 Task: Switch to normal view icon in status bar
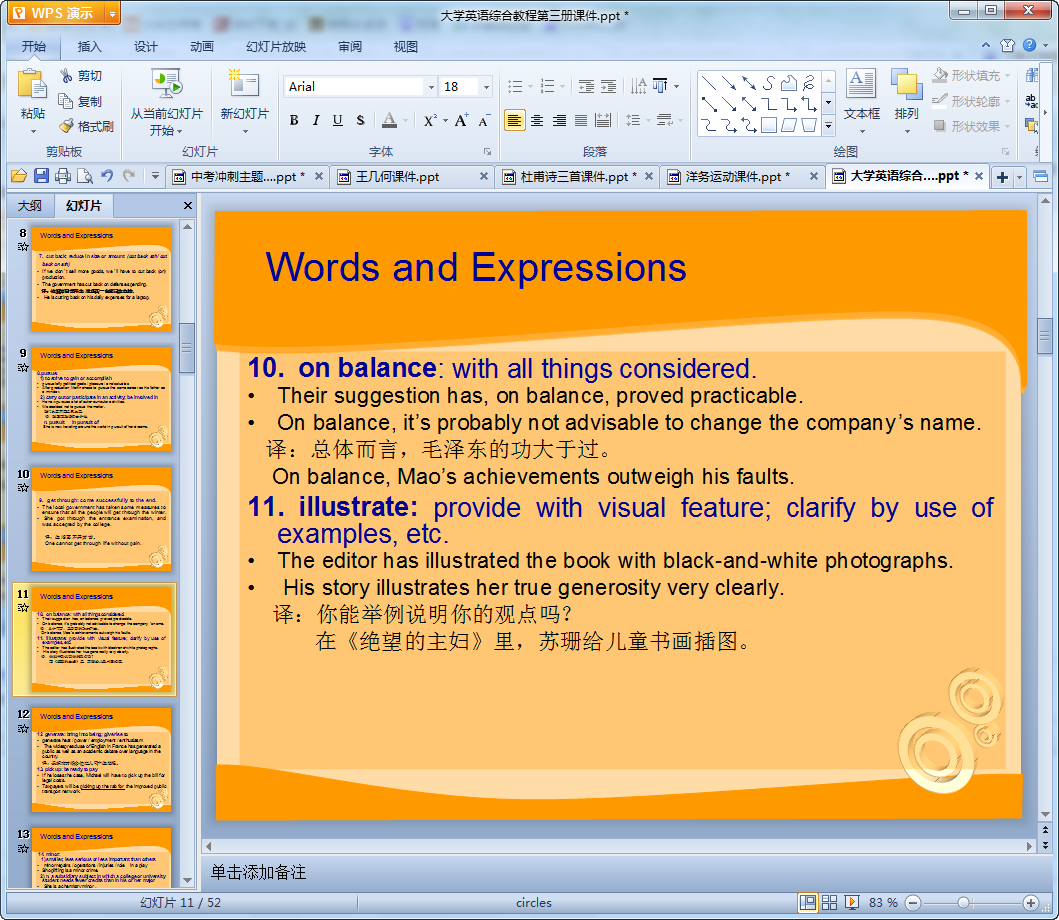pyautogui.click(x=807, y=902)
